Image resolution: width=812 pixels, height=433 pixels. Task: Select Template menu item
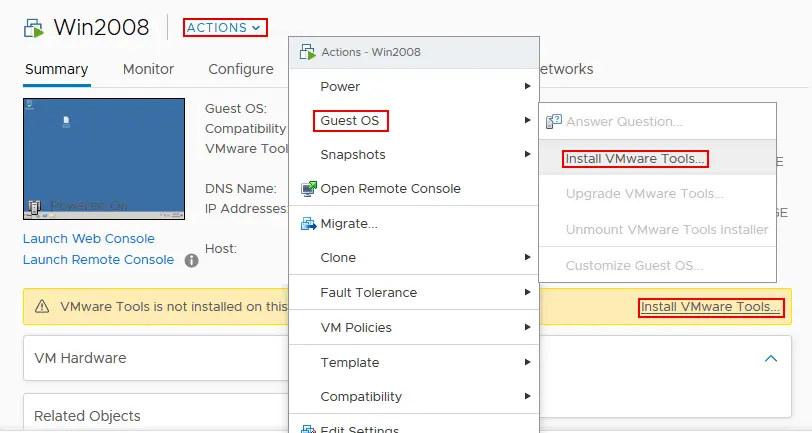(414, 363)
